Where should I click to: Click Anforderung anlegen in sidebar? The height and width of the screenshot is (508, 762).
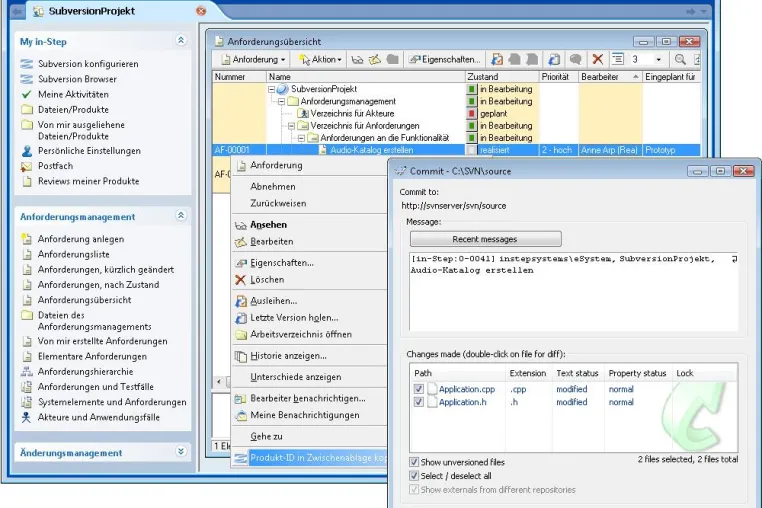click(x=81, y=239)
